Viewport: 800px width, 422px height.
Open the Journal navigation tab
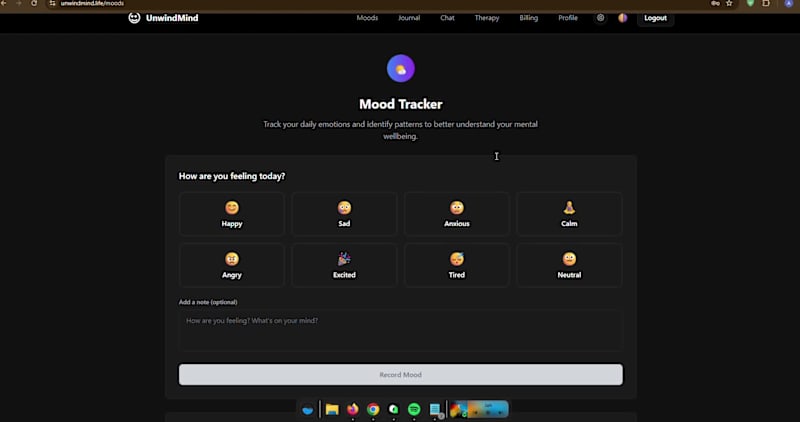coord(409,18)
